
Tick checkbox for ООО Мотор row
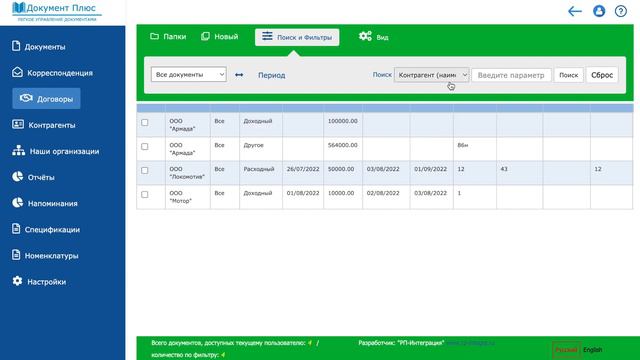tap(144, 195)
